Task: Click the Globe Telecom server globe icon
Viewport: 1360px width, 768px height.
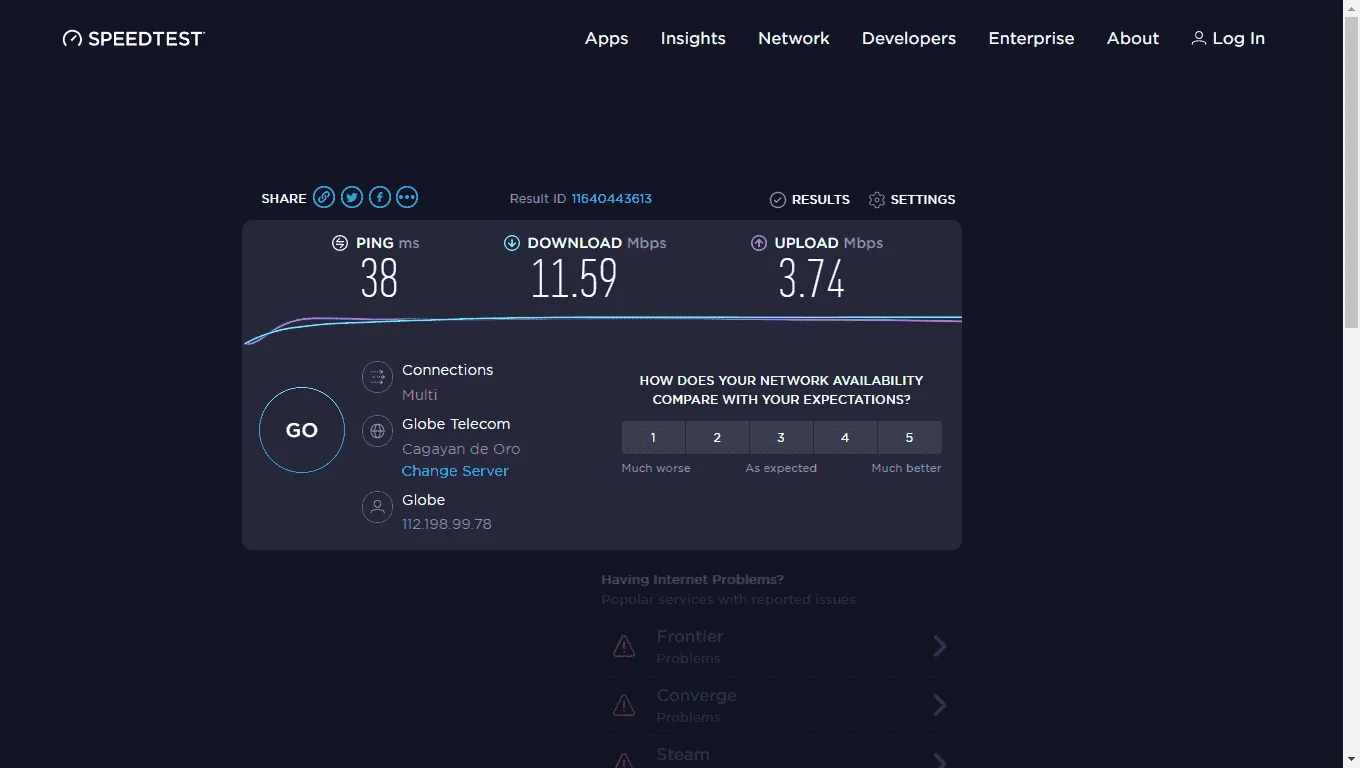Action: pos(377,431)
